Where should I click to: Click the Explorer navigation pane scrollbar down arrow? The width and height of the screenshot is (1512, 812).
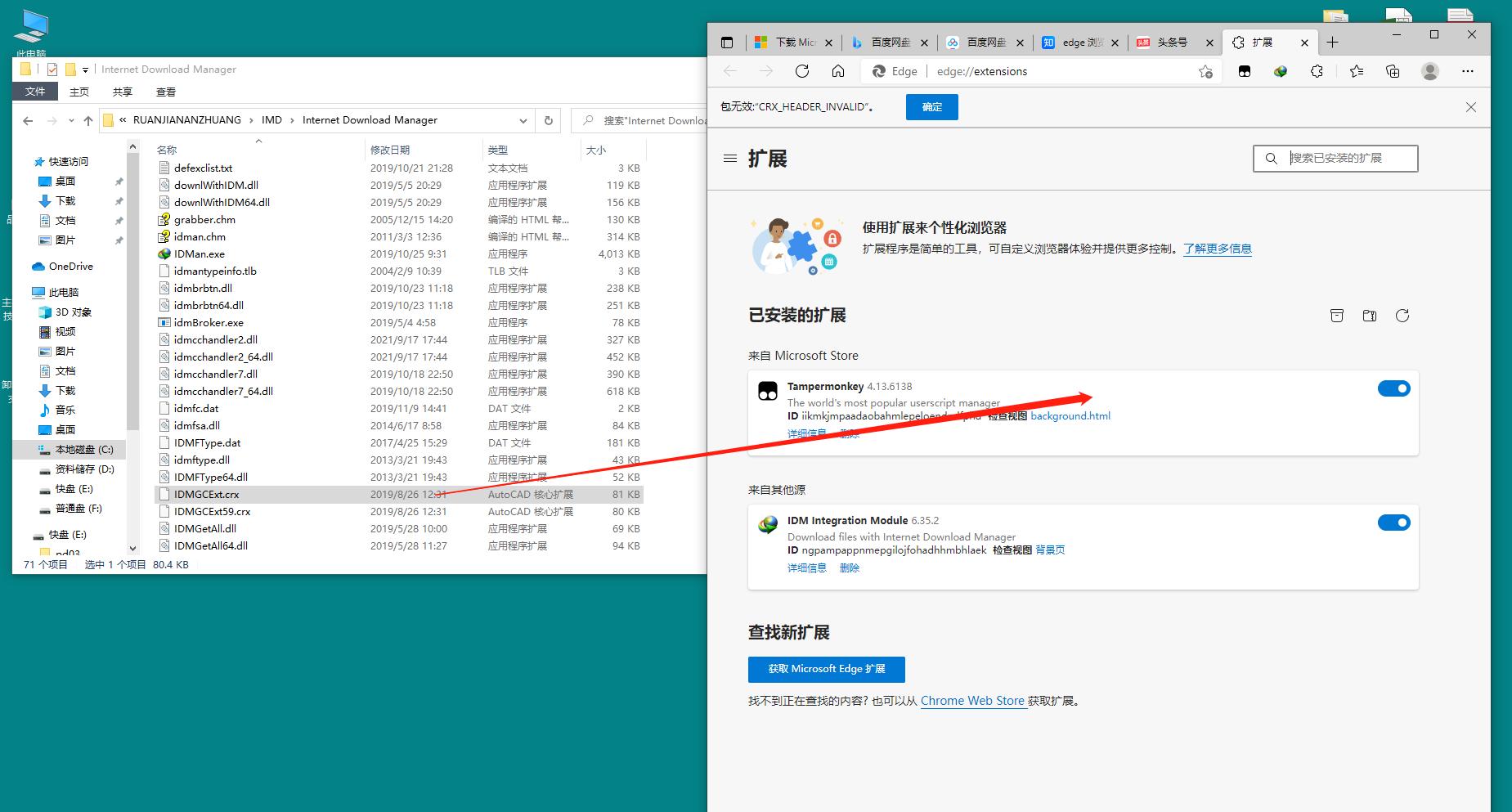(x=133, y=549)
